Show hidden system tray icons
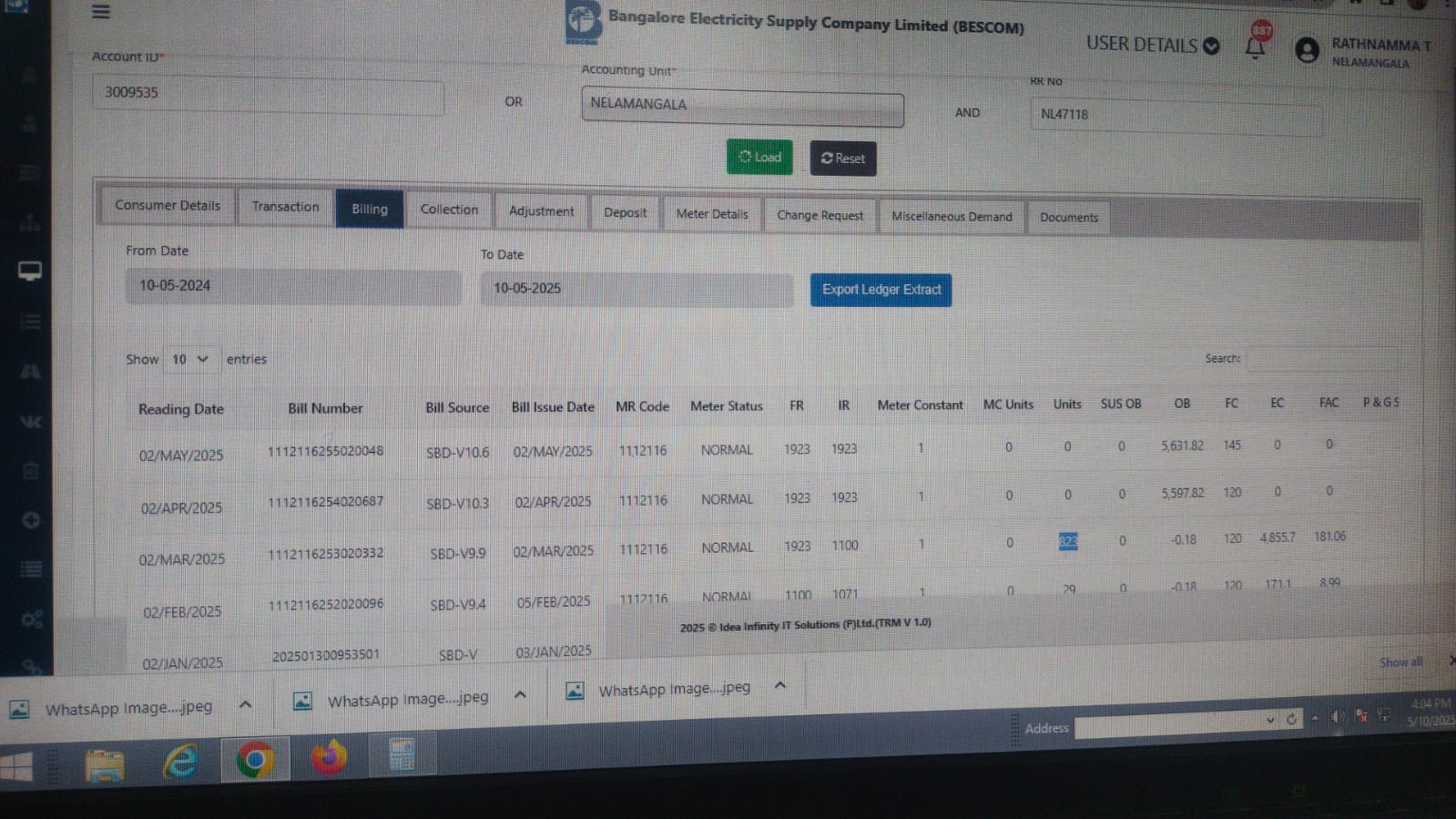Viewport: 1456px width, 819px height. click(x=1315, y=718)
